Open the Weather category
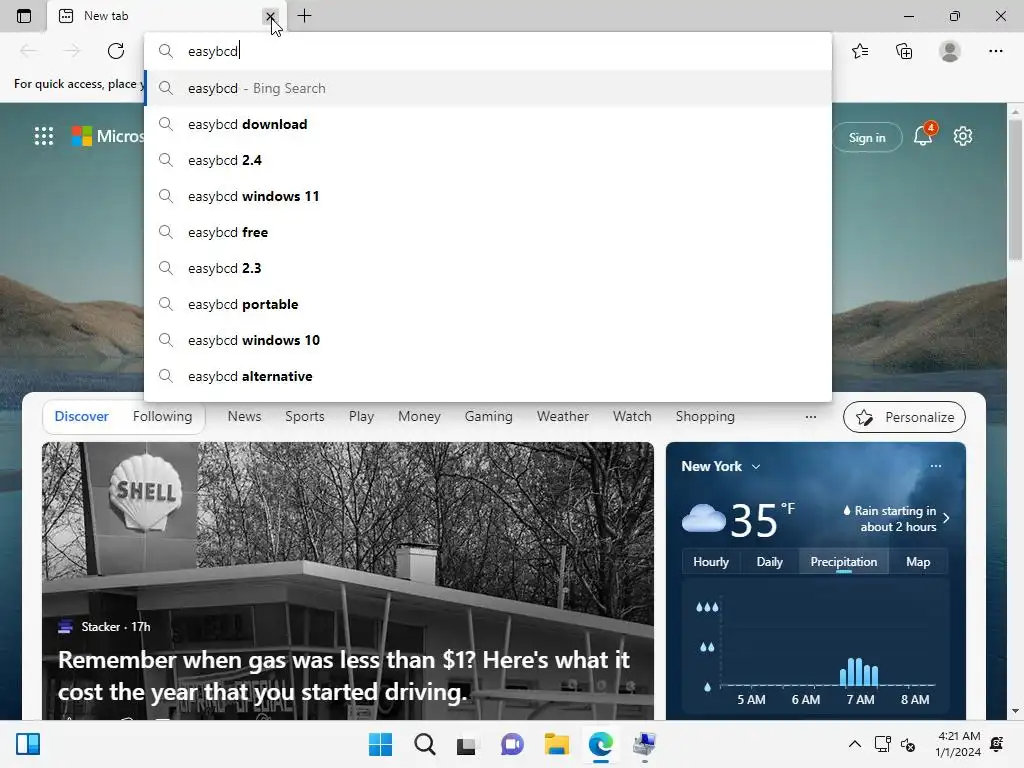This screenshot has width=1024, height=768. click(562, 417)
